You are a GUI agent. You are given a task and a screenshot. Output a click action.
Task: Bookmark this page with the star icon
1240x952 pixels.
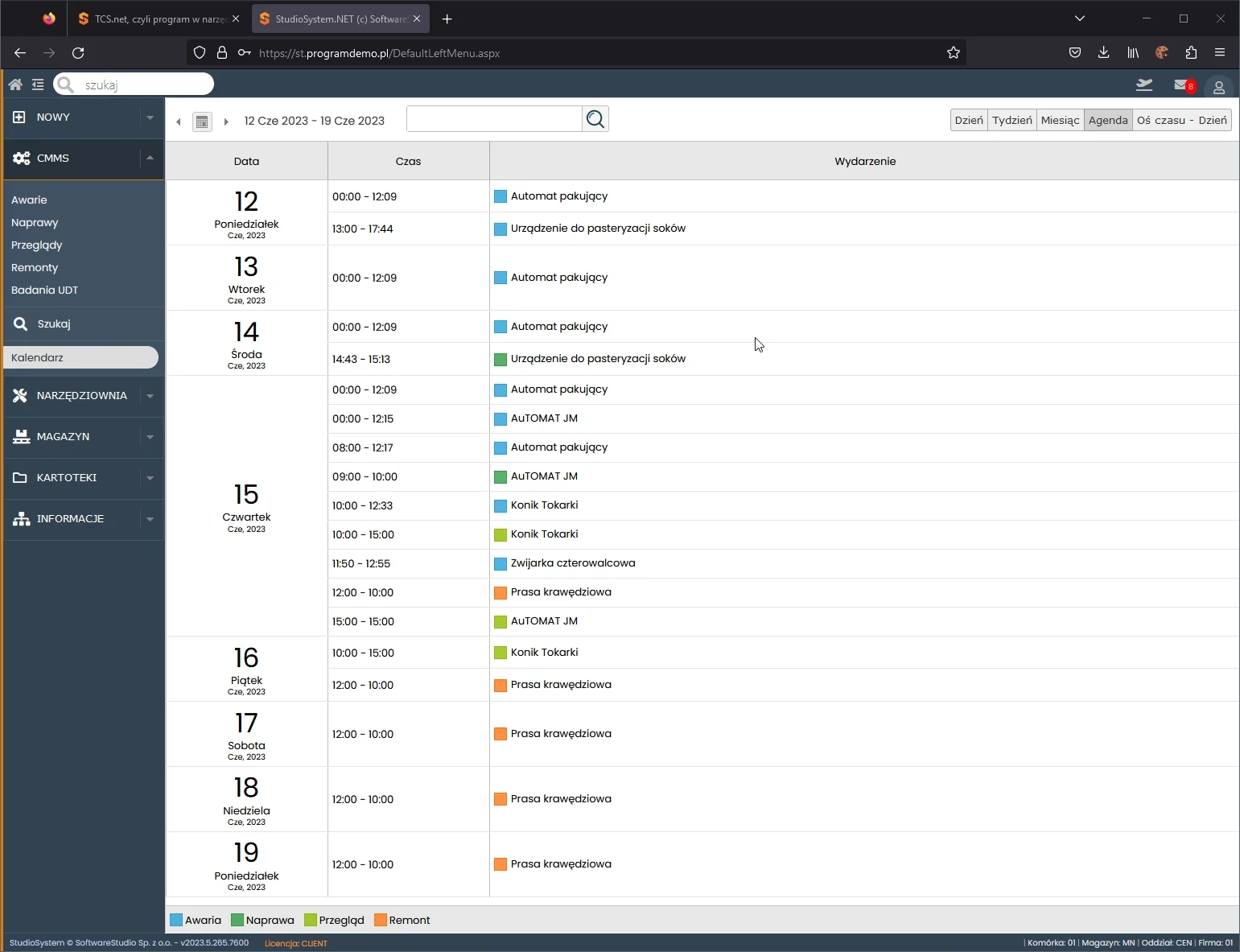[x=954, y=53]
